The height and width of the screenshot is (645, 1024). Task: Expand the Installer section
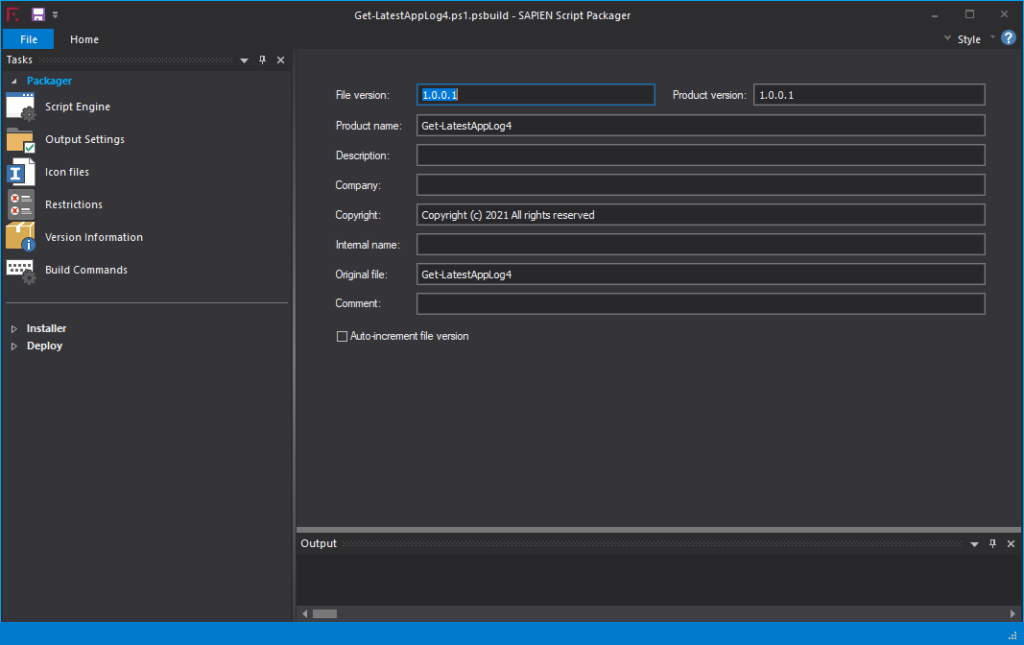14,329
